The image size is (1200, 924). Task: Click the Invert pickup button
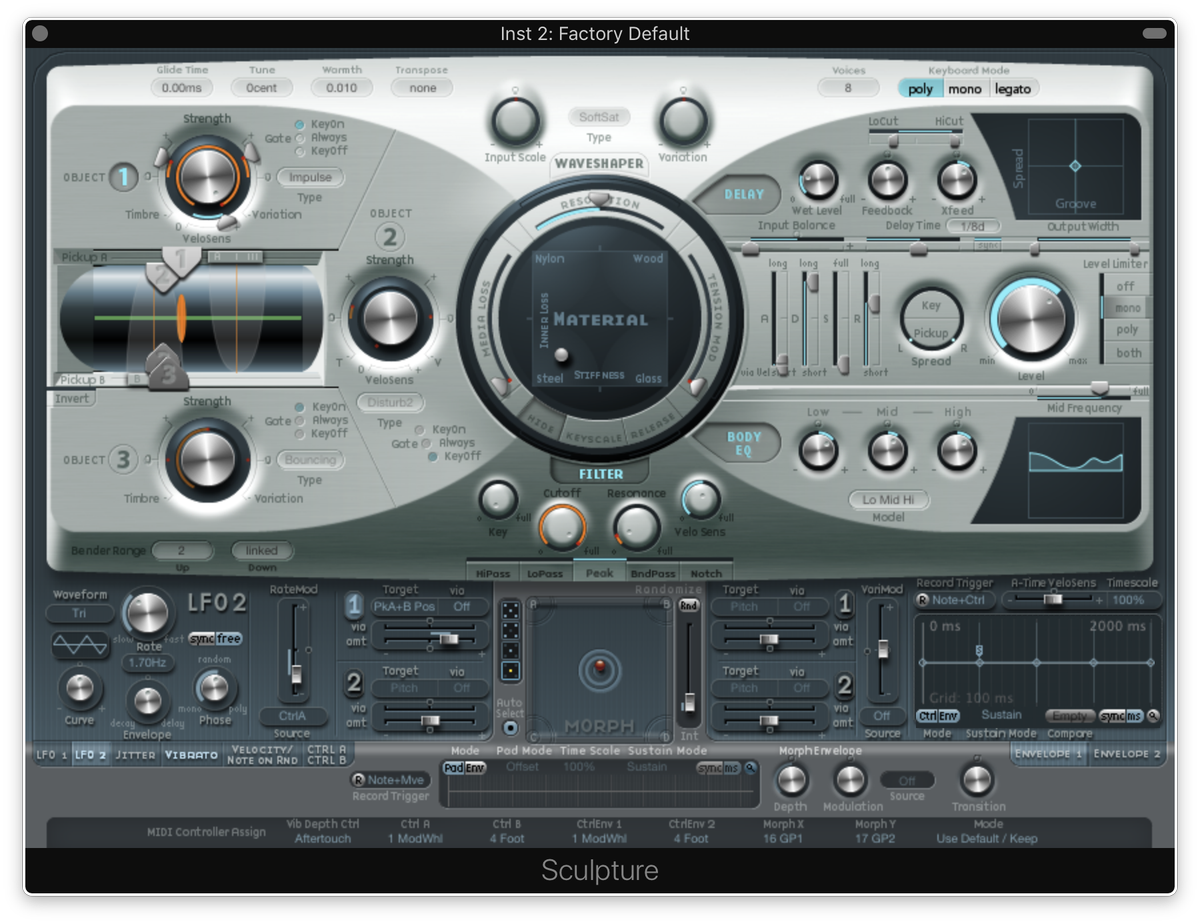(x=72, y=398)
